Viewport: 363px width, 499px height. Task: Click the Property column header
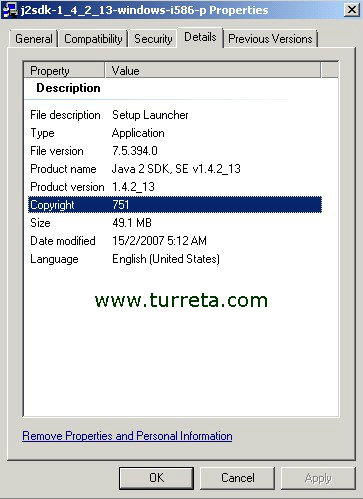(65, 70)
